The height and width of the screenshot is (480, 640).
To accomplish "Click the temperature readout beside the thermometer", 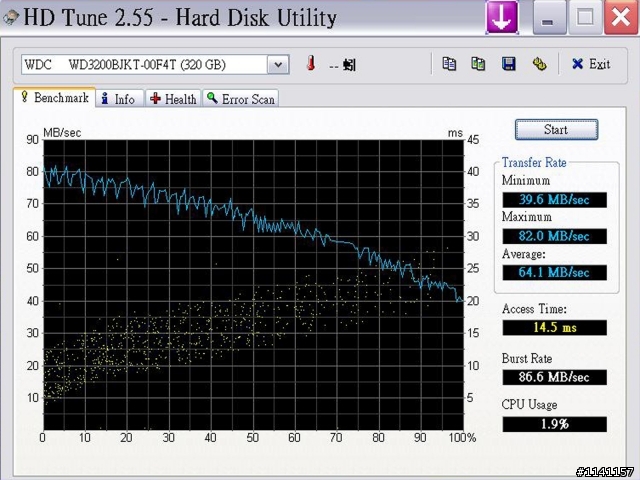I will 342,65.
